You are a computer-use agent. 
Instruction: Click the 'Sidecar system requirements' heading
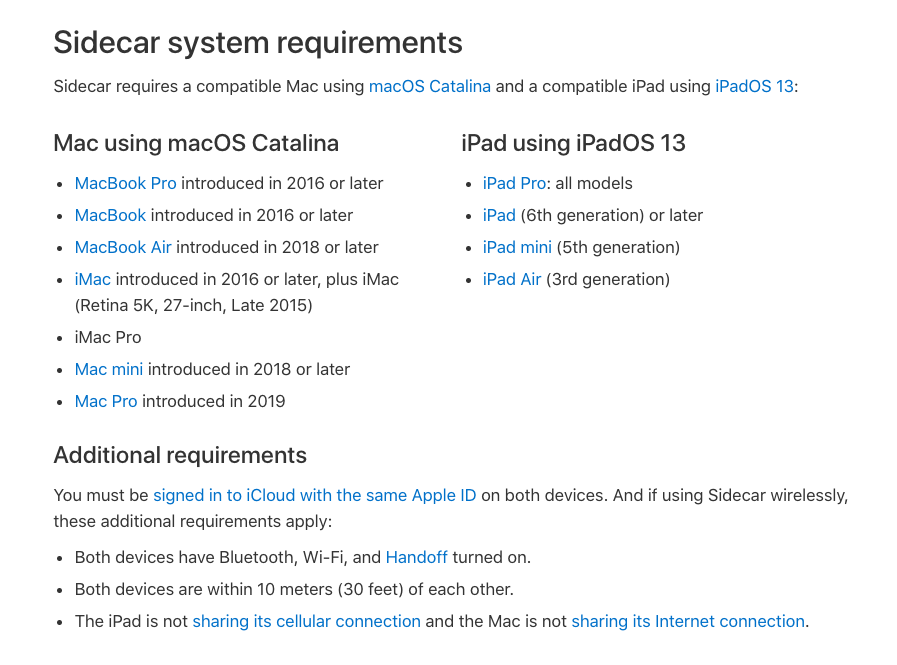coord(257,42)
